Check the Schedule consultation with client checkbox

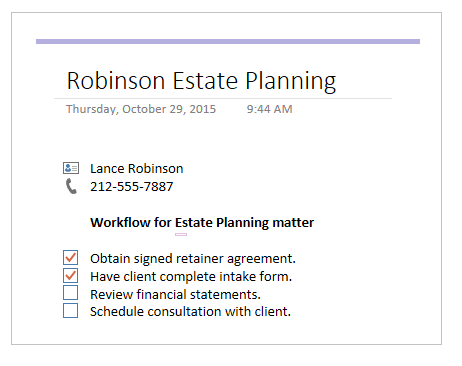71,310
